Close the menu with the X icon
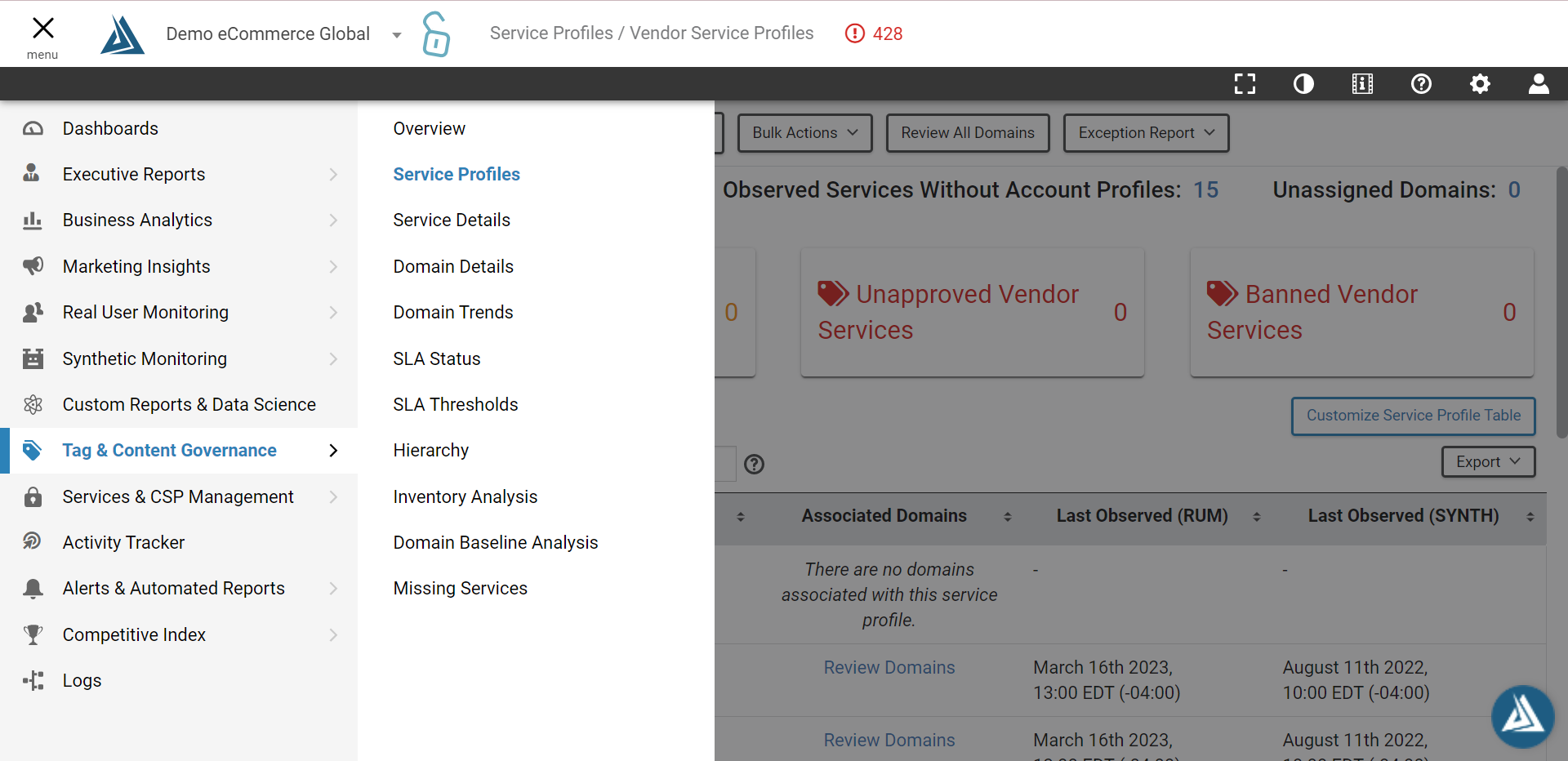This screenshot has width=1568, height=761. click(x=42, y=29)
